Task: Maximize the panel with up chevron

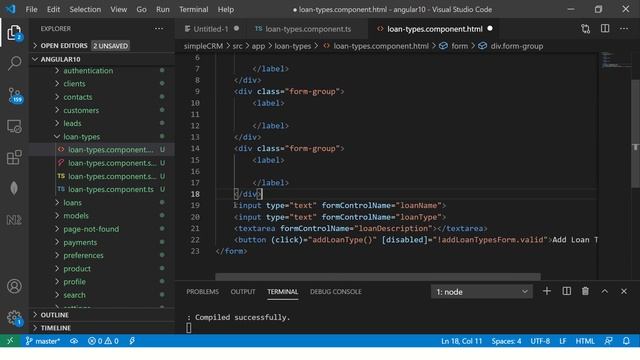Action: tap(604, 291)
